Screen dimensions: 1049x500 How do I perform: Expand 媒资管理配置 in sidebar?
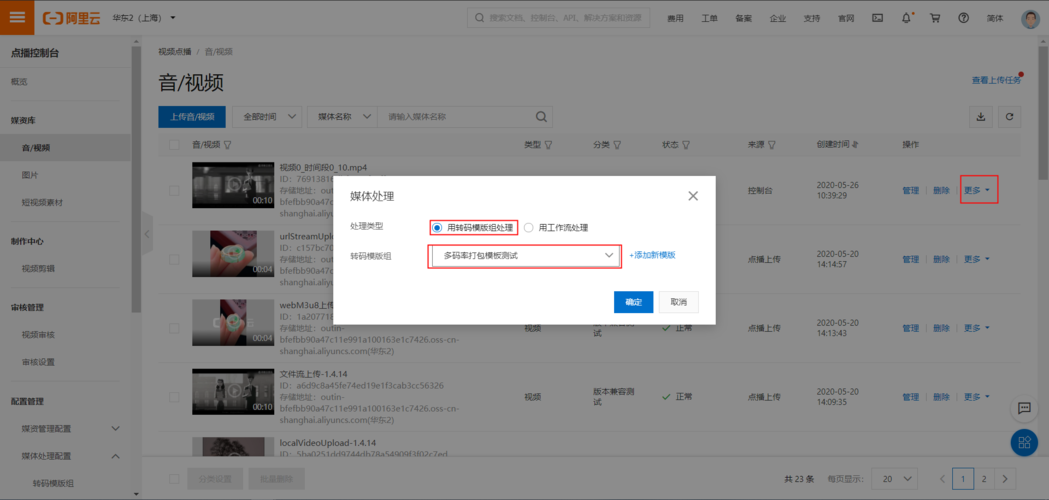115,428
